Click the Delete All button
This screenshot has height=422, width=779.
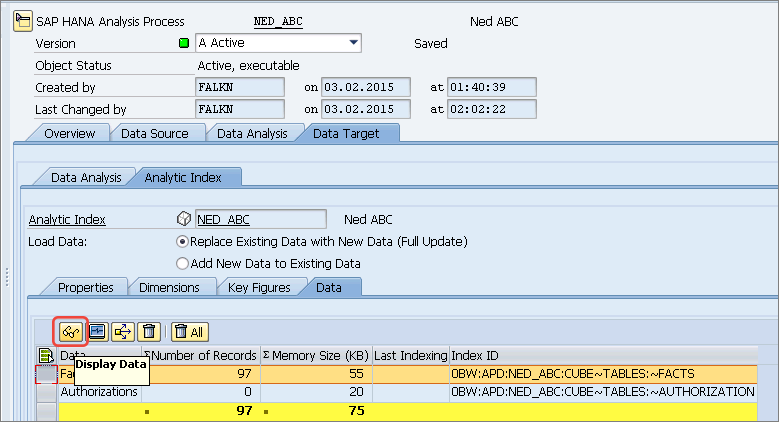(190, 332)
